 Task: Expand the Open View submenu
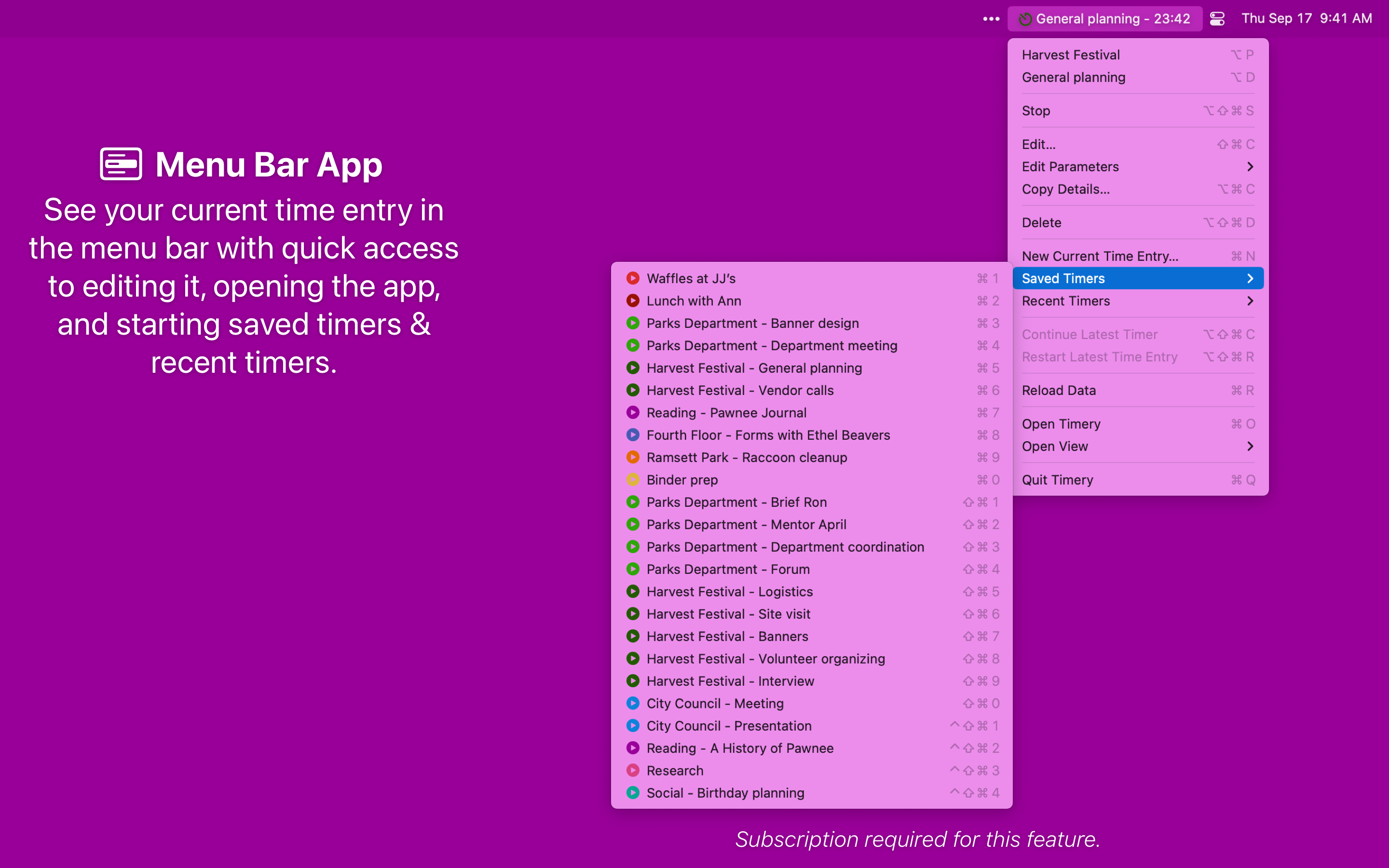(1250, 447)
